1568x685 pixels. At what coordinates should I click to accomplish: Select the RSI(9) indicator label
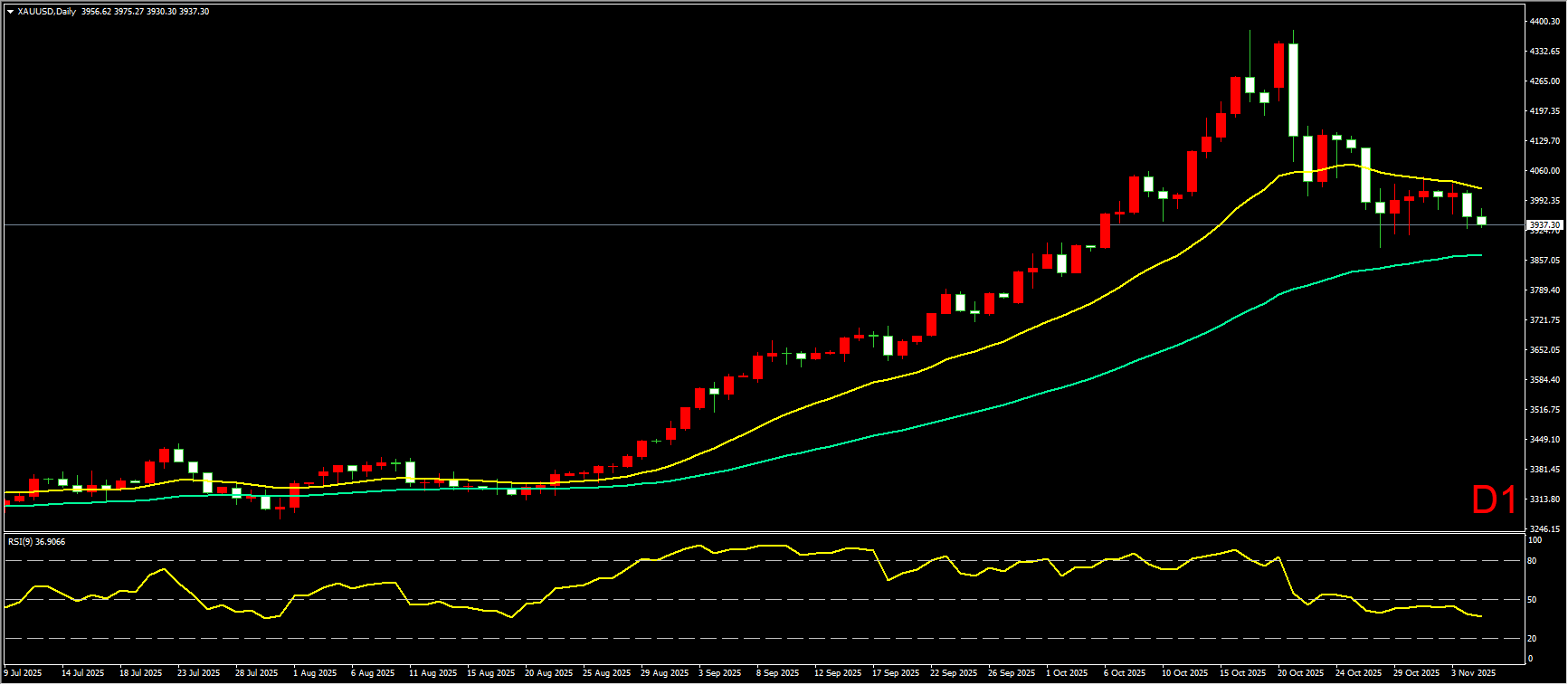click(x=36, y=542)
